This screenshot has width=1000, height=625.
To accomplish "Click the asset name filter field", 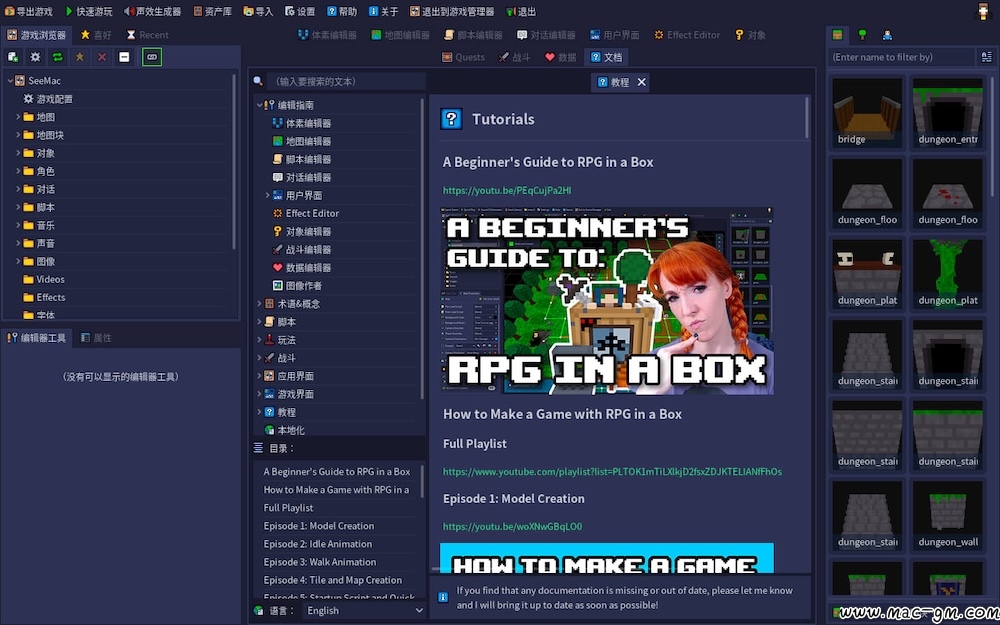I will pos(901,57).
